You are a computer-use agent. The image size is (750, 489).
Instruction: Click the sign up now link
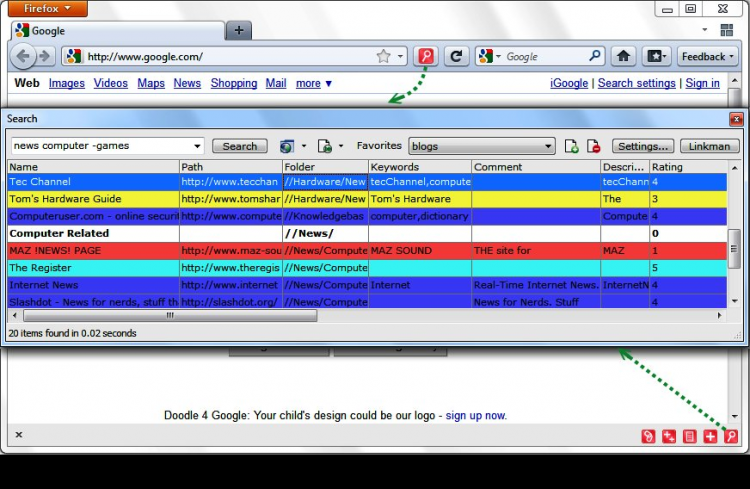pos(476,415)
